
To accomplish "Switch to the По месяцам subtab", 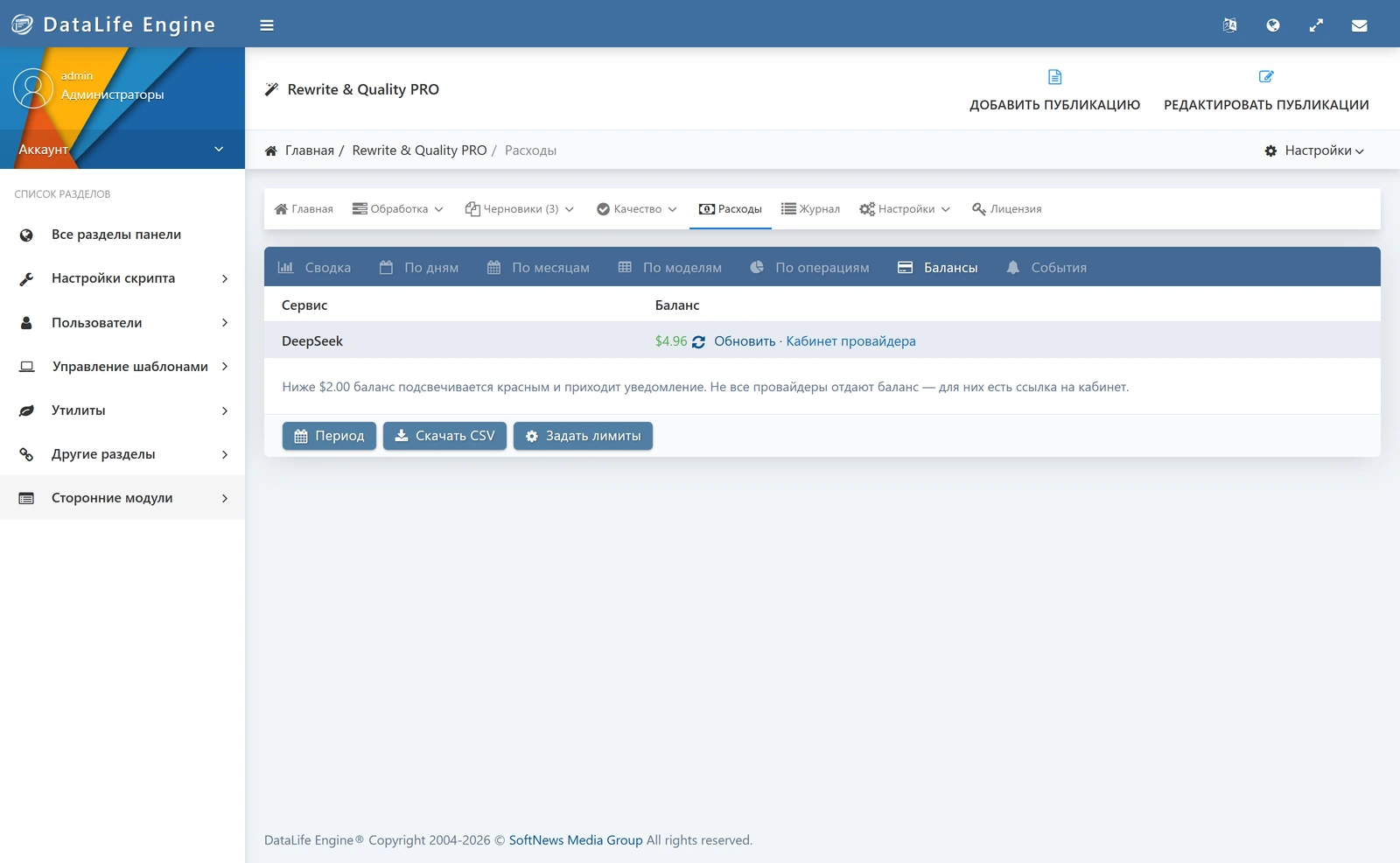I will [538, 268].
